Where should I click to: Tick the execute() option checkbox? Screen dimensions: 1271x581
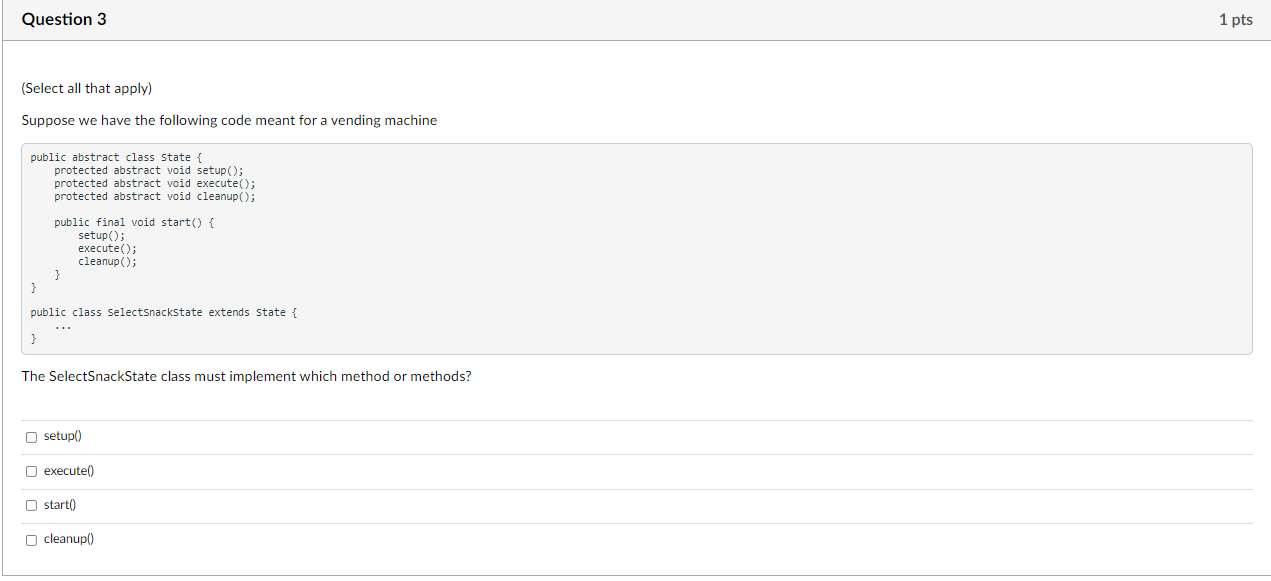point(31,471)
